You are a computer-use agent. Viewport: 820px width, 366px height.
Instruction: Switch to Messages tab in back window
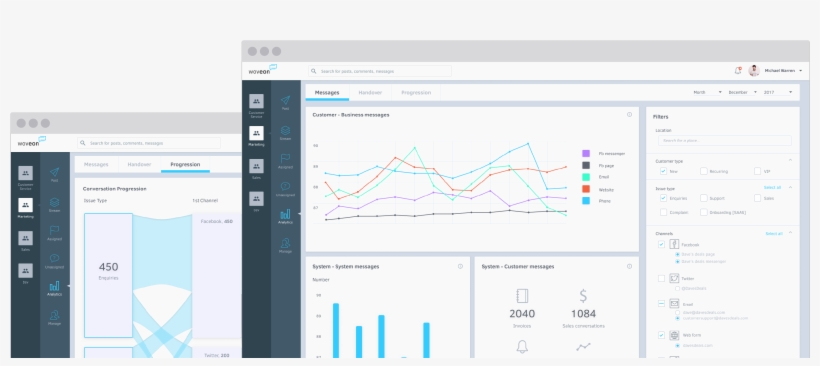point(96,164)
